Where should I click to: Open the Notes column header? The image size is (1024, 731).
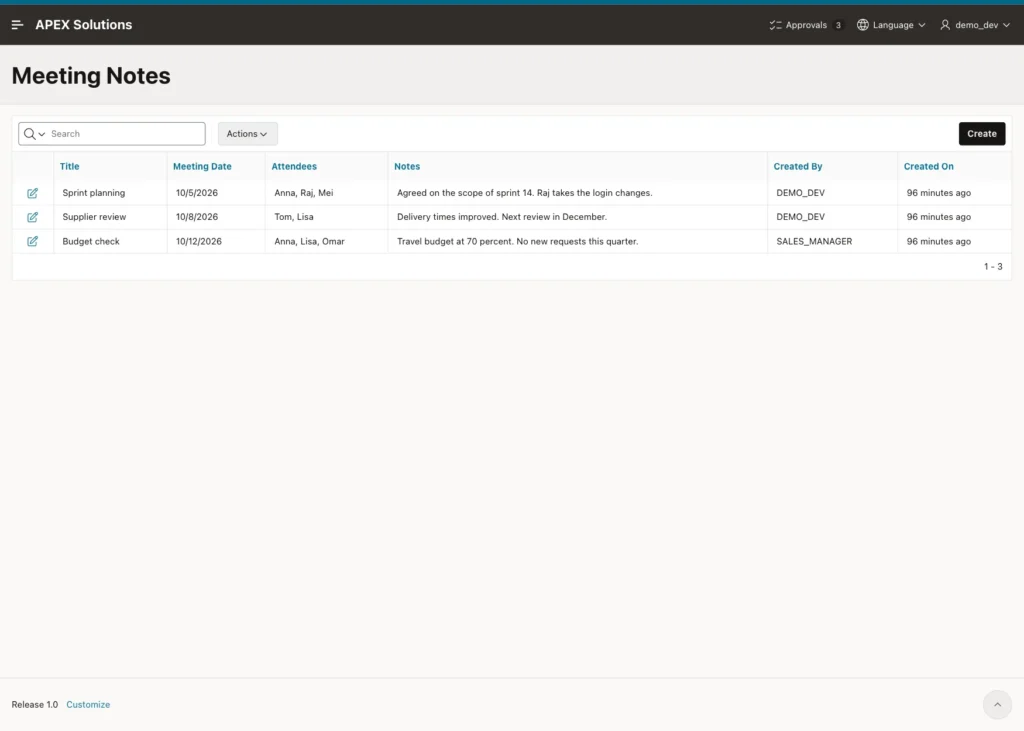[x=407, y=167]
